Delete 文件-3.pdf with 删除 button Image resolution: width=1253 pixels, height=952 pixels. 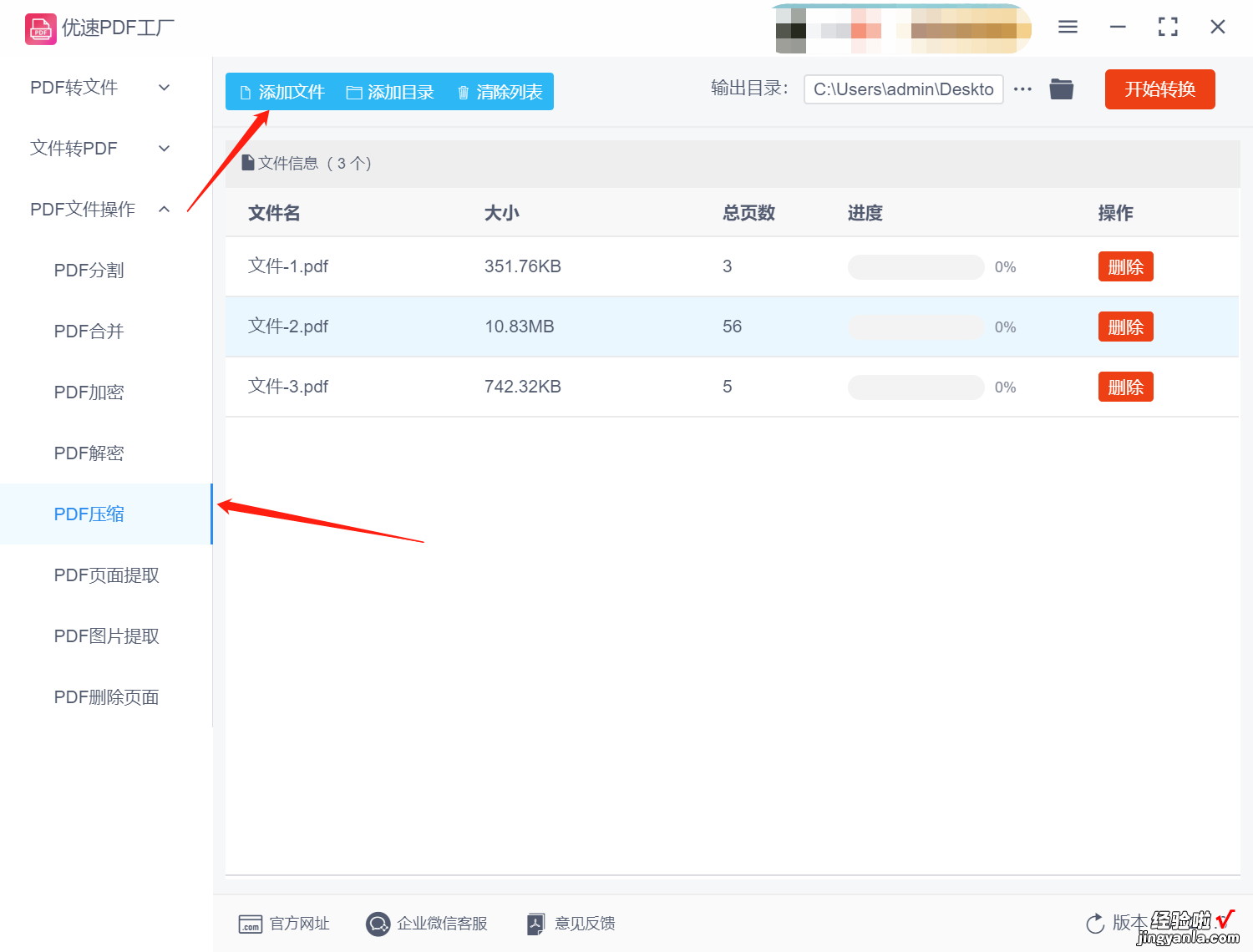[1125, 387]
